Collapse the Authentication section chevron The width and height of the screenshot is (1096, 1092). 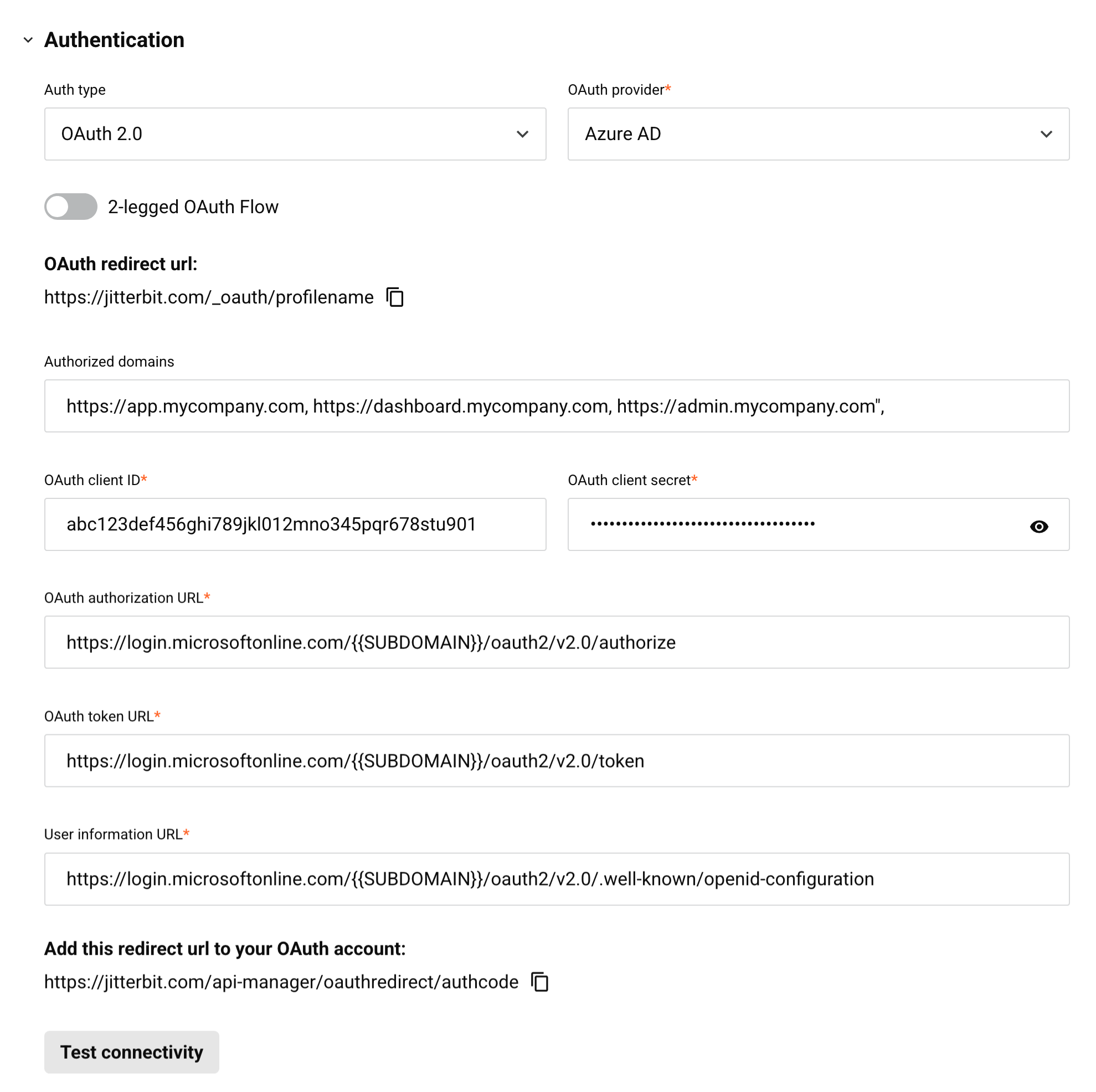coord(28,40)
